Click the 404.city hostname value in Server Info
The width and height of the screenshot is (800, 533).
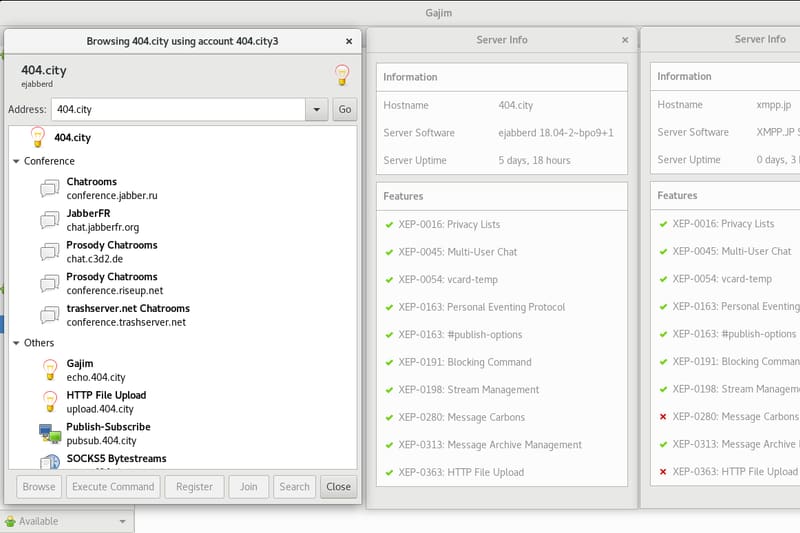[x=515, y=106]
